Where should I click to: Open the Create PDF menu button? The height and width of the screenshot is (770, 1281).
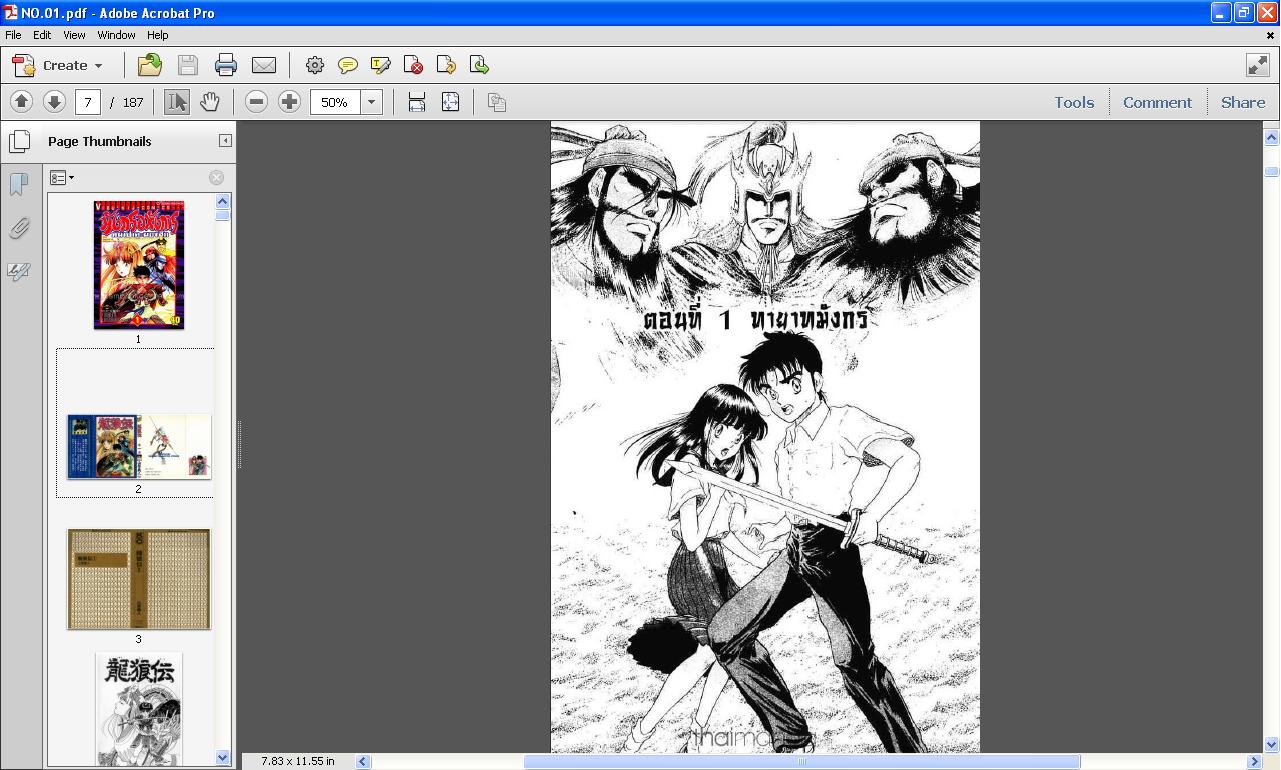(x=57, y=65)
